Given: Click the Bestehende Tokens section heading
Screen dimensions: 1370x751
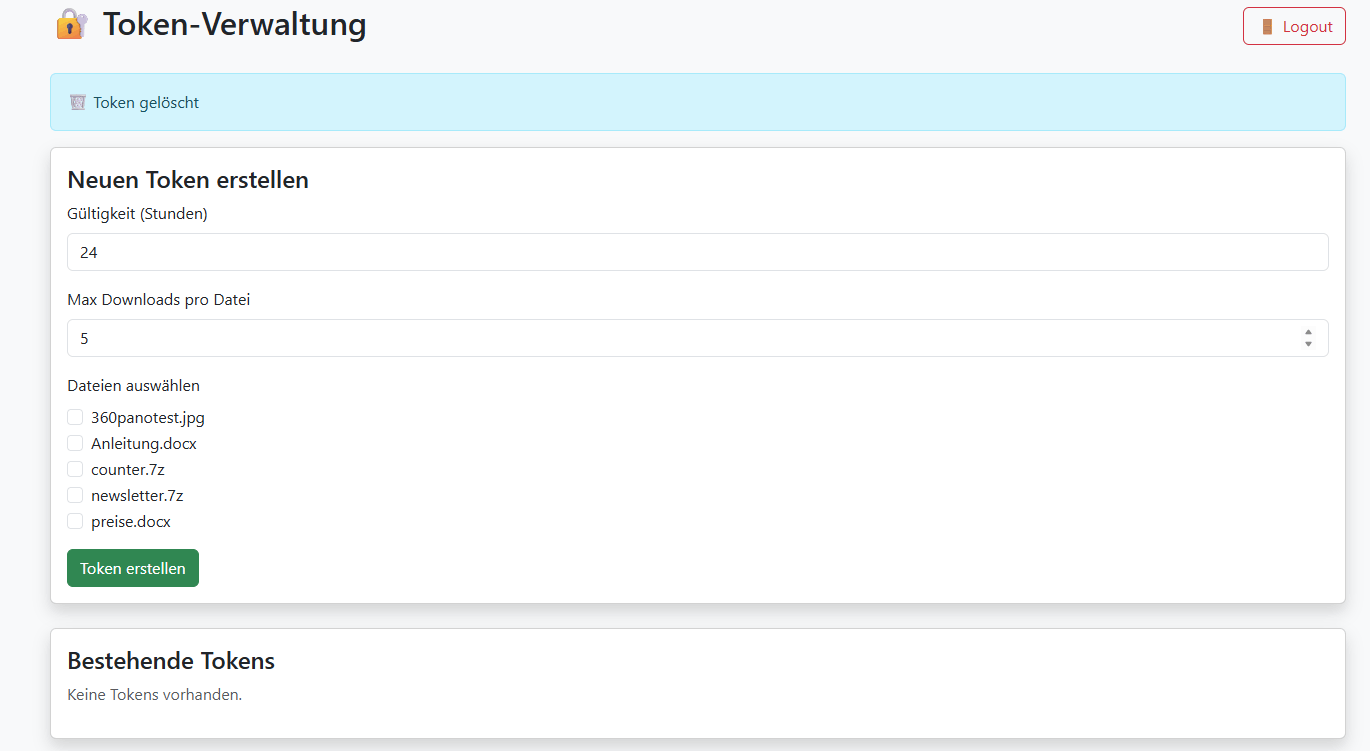Looking at the screenshot, I should point(171,661).
